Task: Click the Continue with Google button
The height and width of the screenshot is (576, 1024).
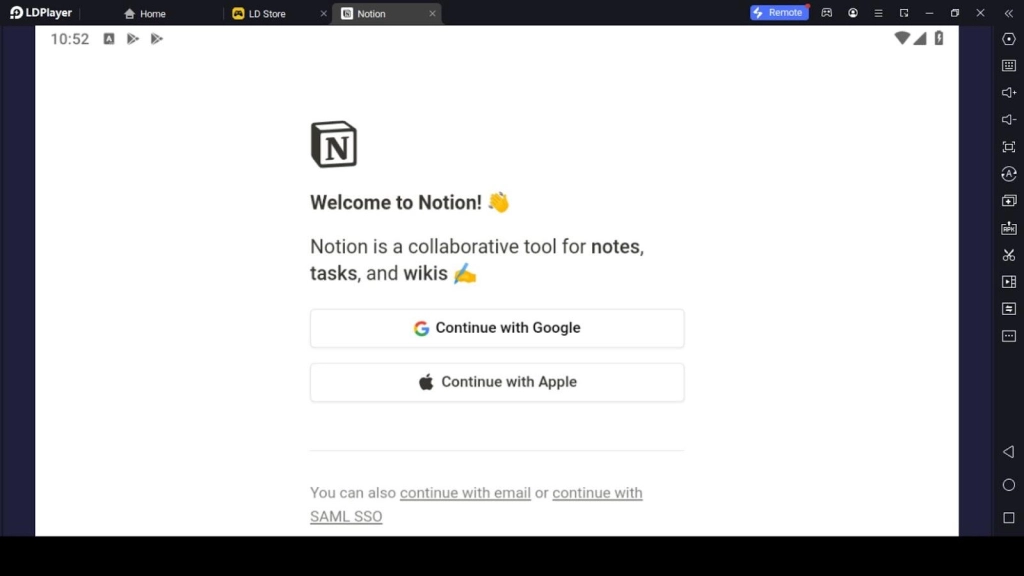Action: click(x=497, y=328)
